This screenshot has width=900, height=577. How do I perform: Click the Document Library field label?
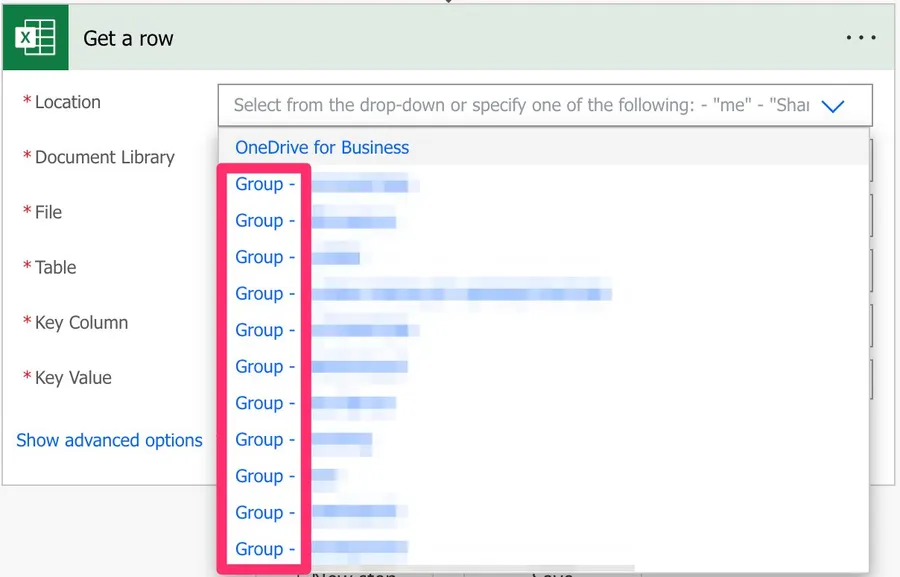click(104, 158)
